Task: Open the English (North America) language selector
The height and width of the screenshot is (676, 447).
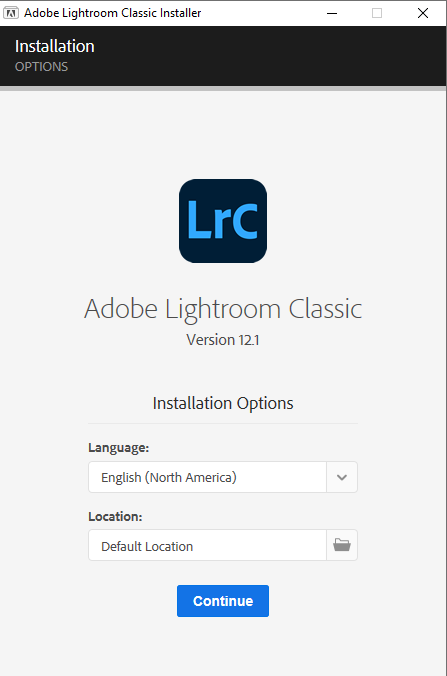Action: pos(207,477)
